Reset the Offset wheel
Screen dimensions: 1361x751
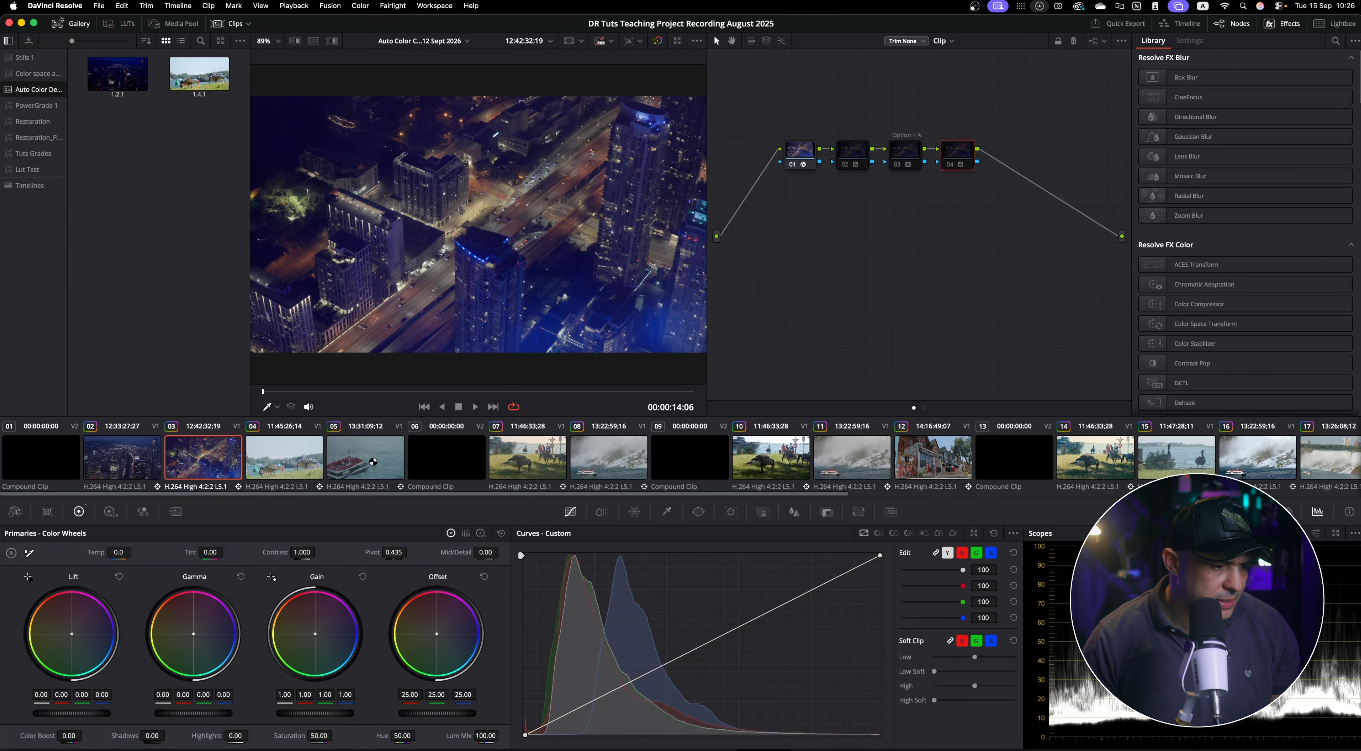tap(484, 576)
